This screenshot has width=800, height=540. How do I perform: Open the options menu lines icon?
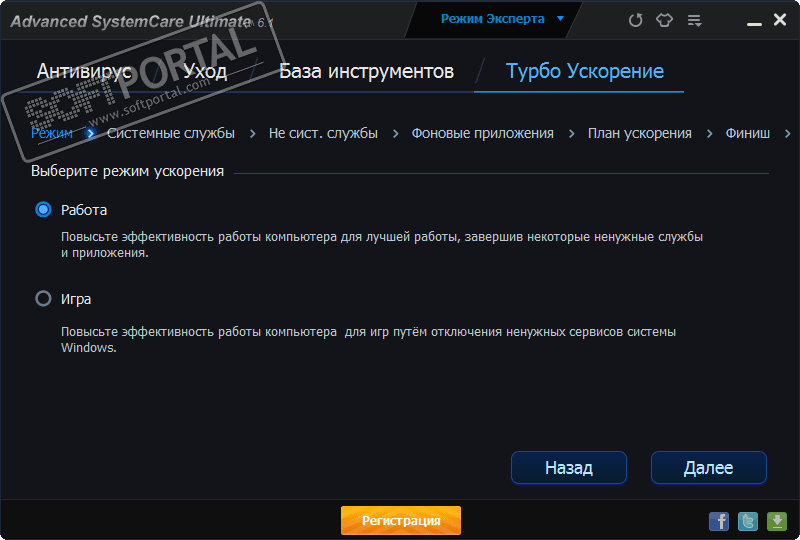[694, 20]
